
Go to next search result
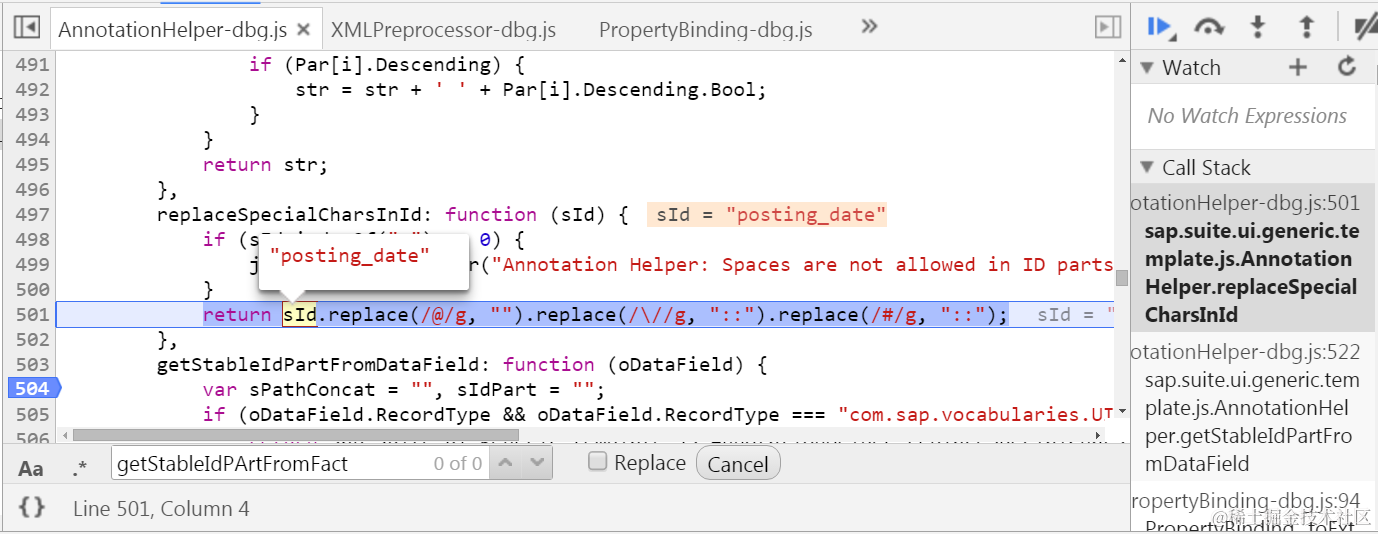pos(538,463)
